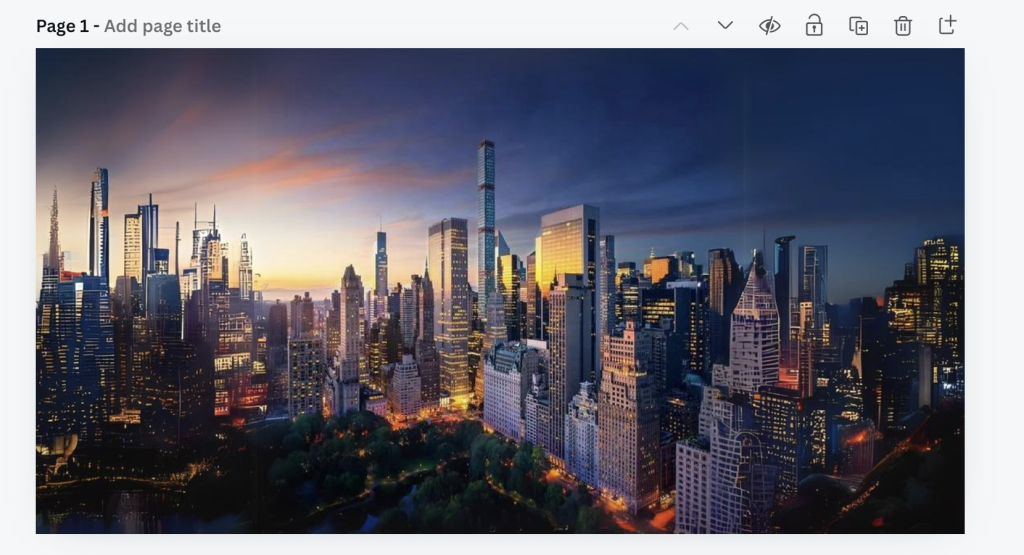
Task: Hide Page 1 using the eye icon
Action: (x=769, y=26)
